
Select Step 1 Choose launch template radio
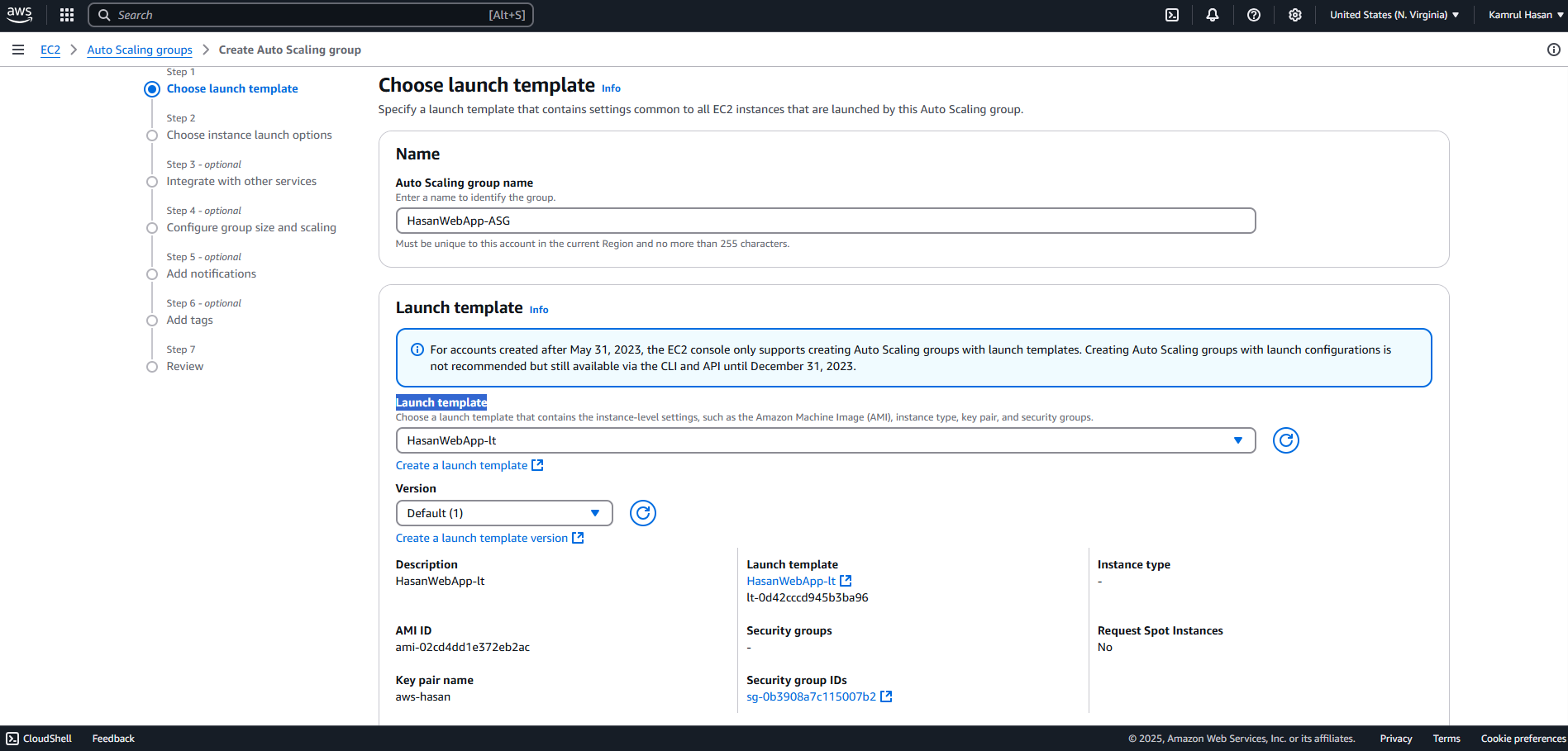[x=152, y=89]
